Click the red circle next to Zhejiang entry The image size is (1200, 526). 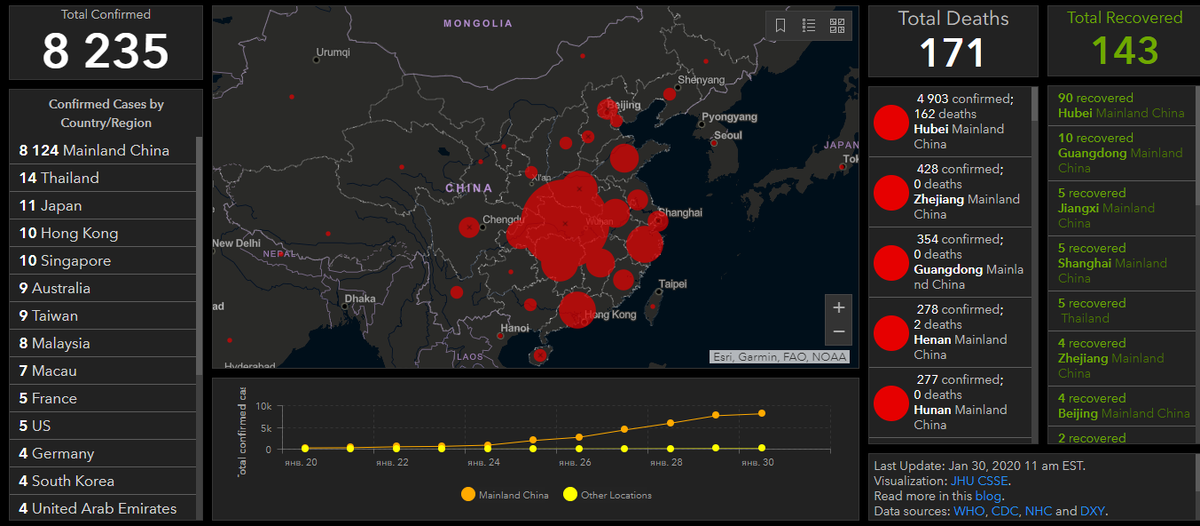(890, 192)
